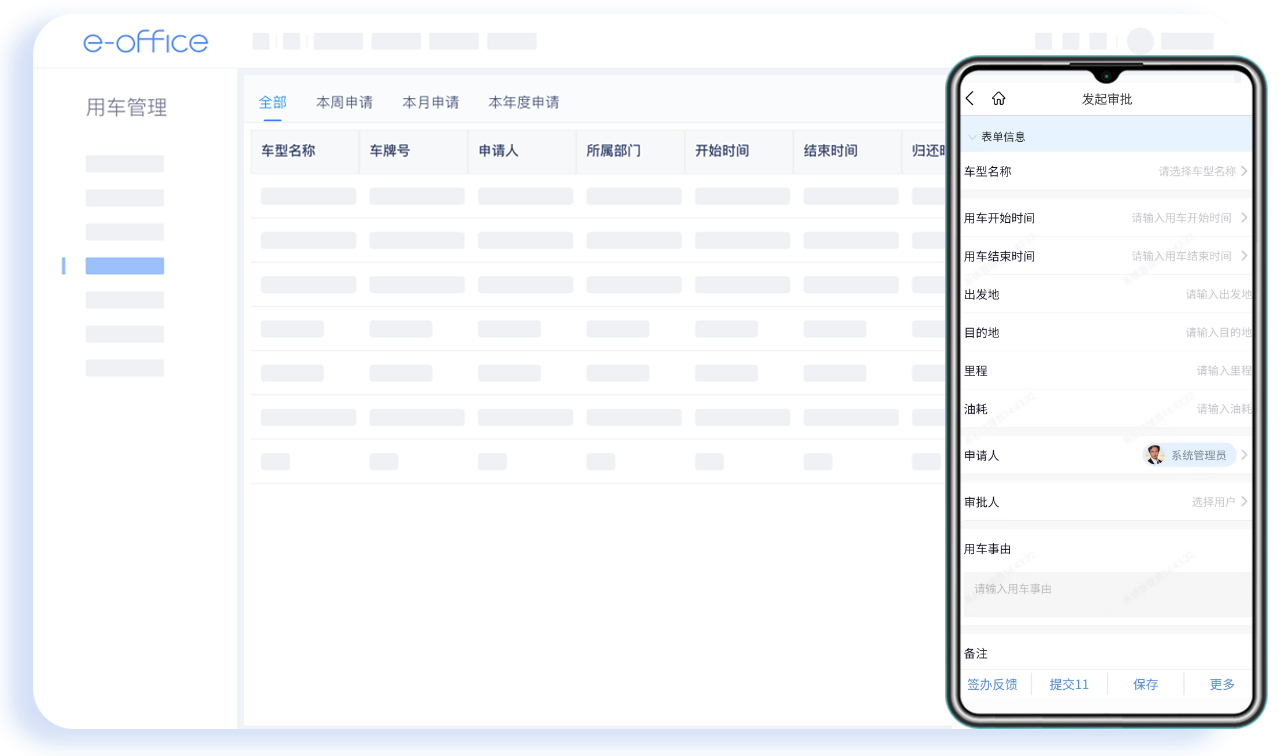Click the system administrator avatar chip
Viewport: 1278px width, 756px height.
point(1189,455)
